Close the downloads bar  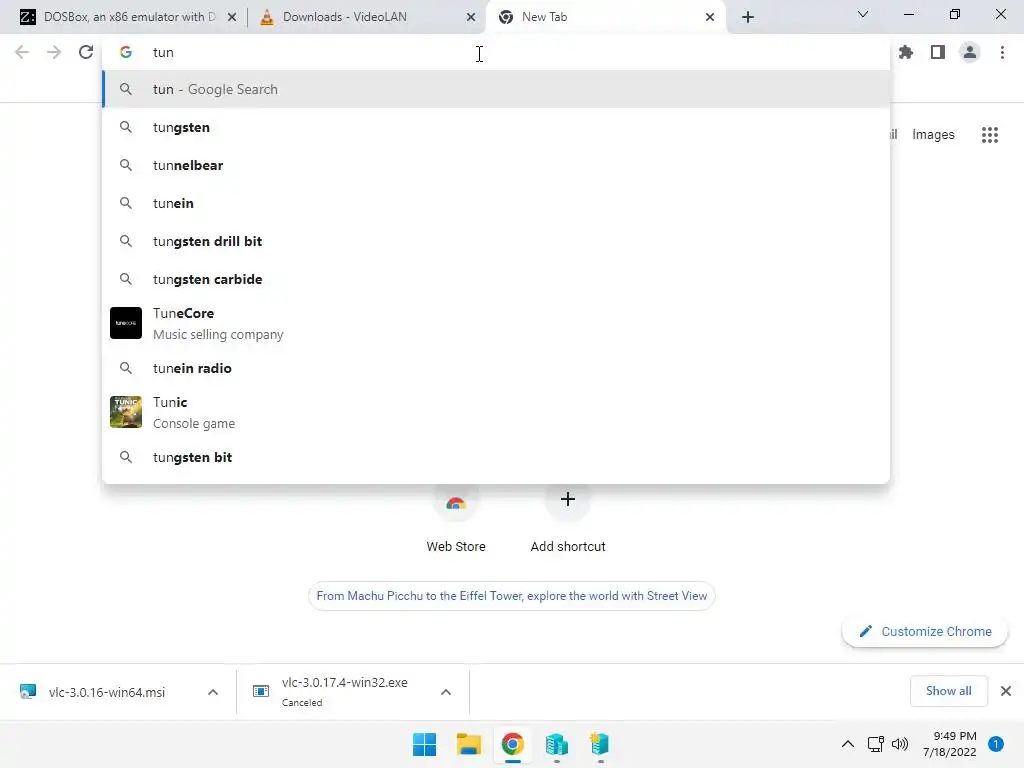click(x=1006, y=691)
